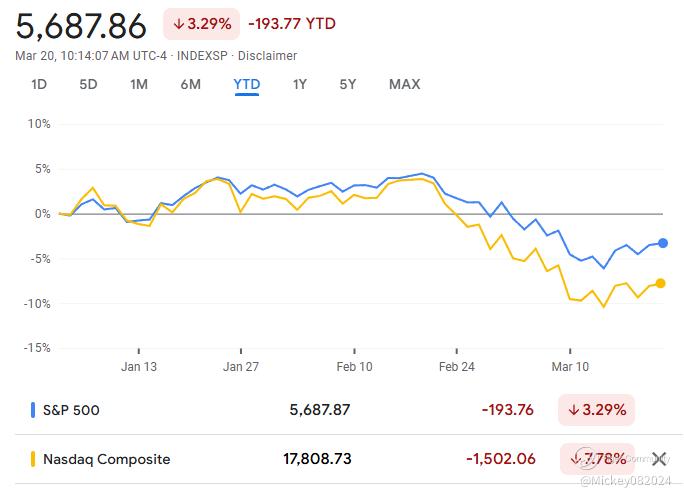Screen dimensions: 684x496
Task: Switch to the 5D time range
Action: [x=88, y=84]
